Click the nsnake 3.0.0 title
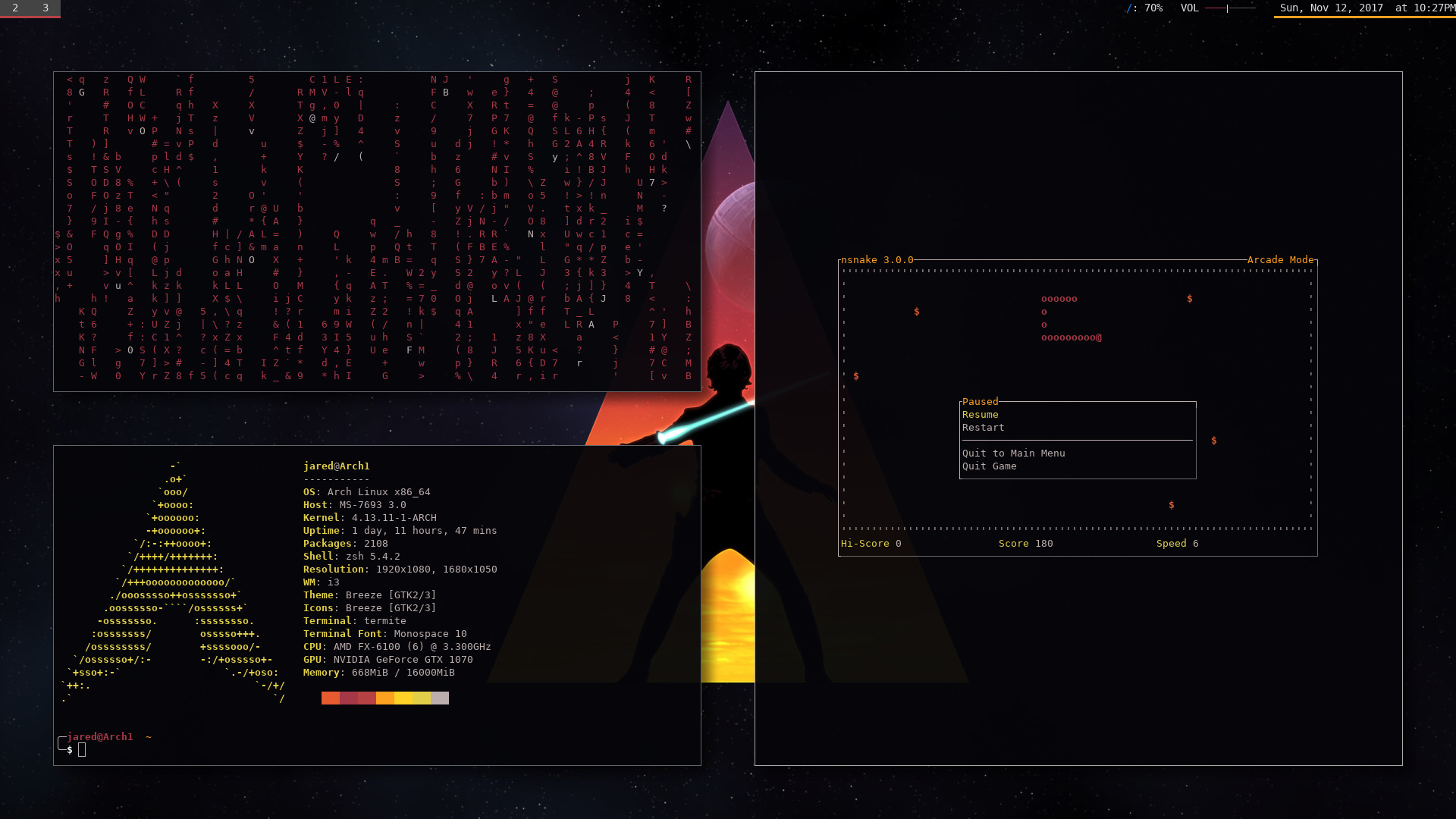1456x819 pixels. point(877,260)
